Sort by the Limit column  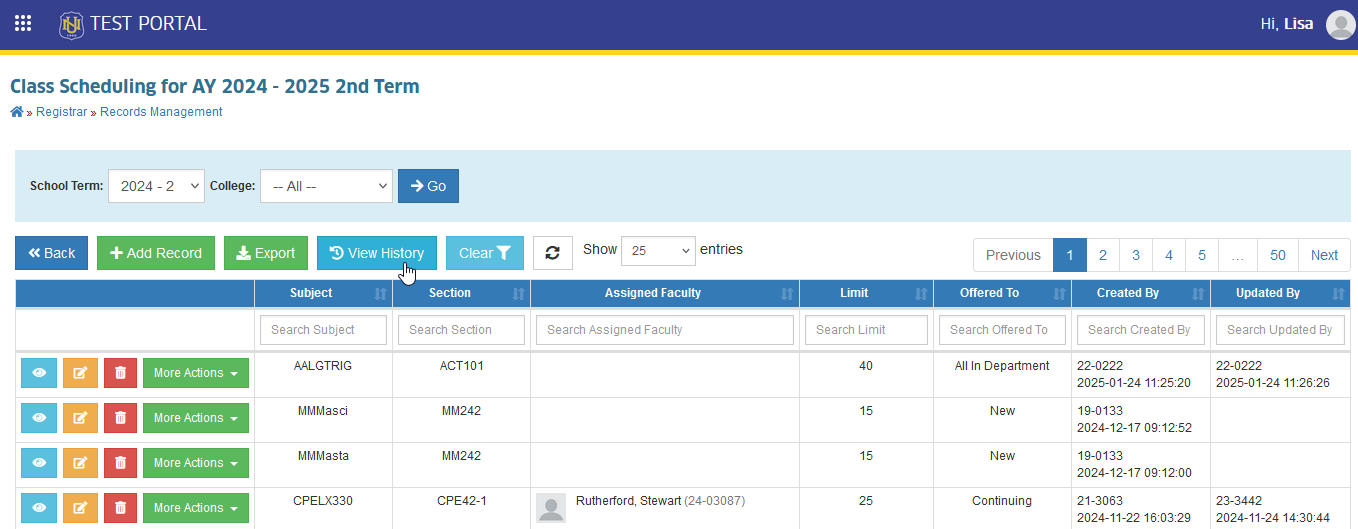click(x=866, y=293)
